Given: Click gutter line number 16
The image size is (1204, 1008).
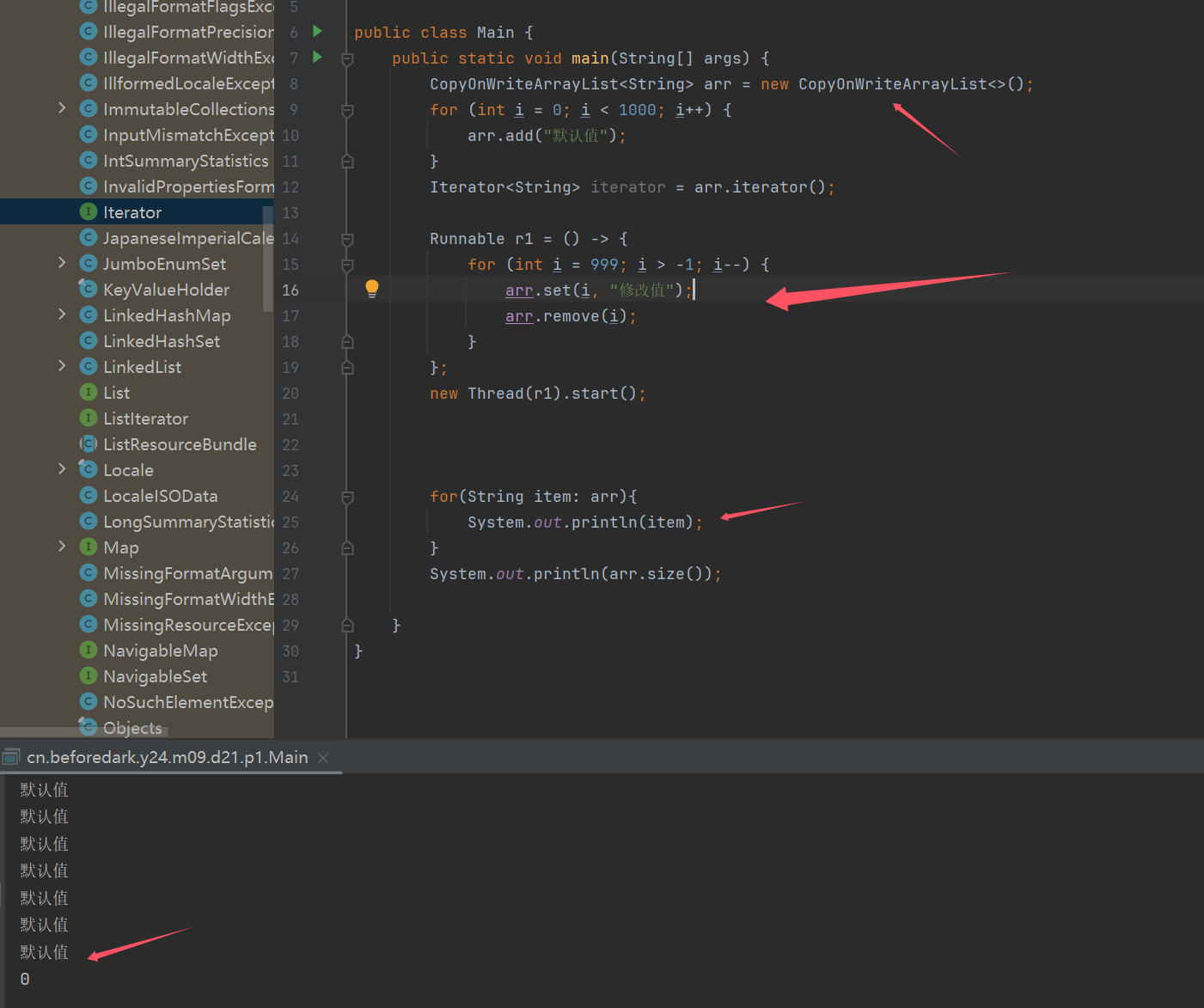Looking at the screenshot, I should click(290, 290).
